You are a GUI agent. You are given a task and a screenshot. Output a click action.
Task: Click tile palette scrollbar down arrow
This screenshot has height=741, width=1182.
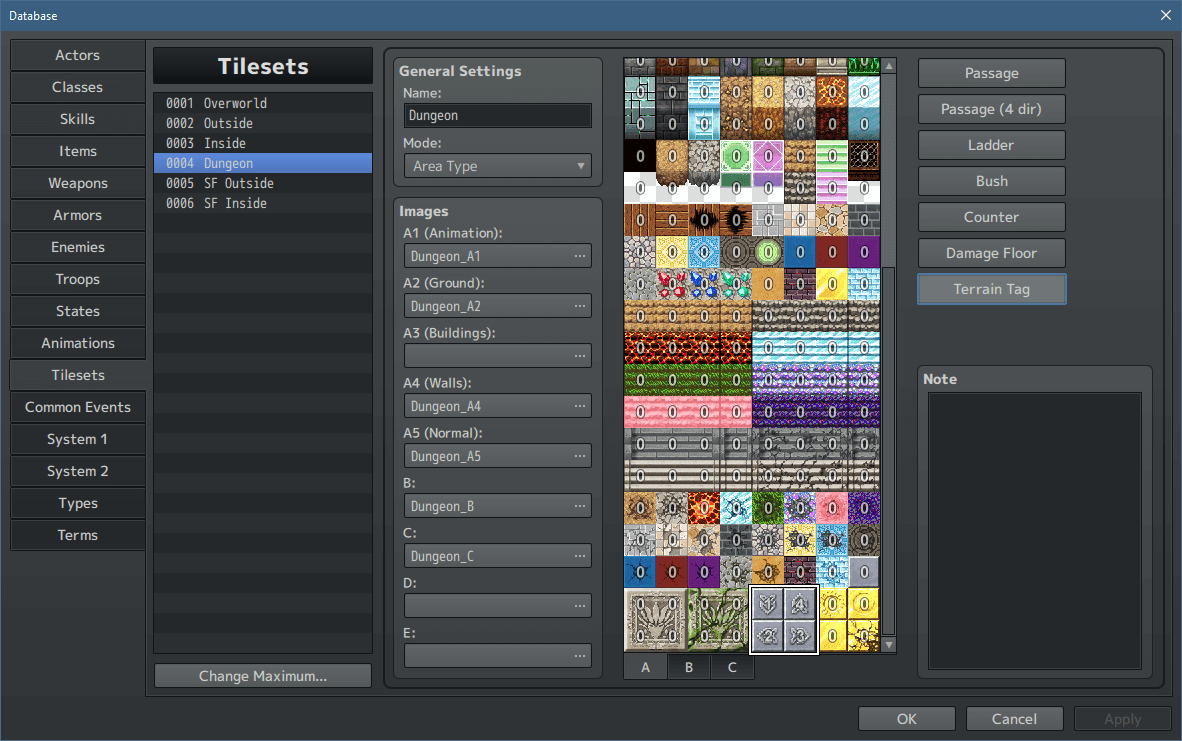[889, 645]
